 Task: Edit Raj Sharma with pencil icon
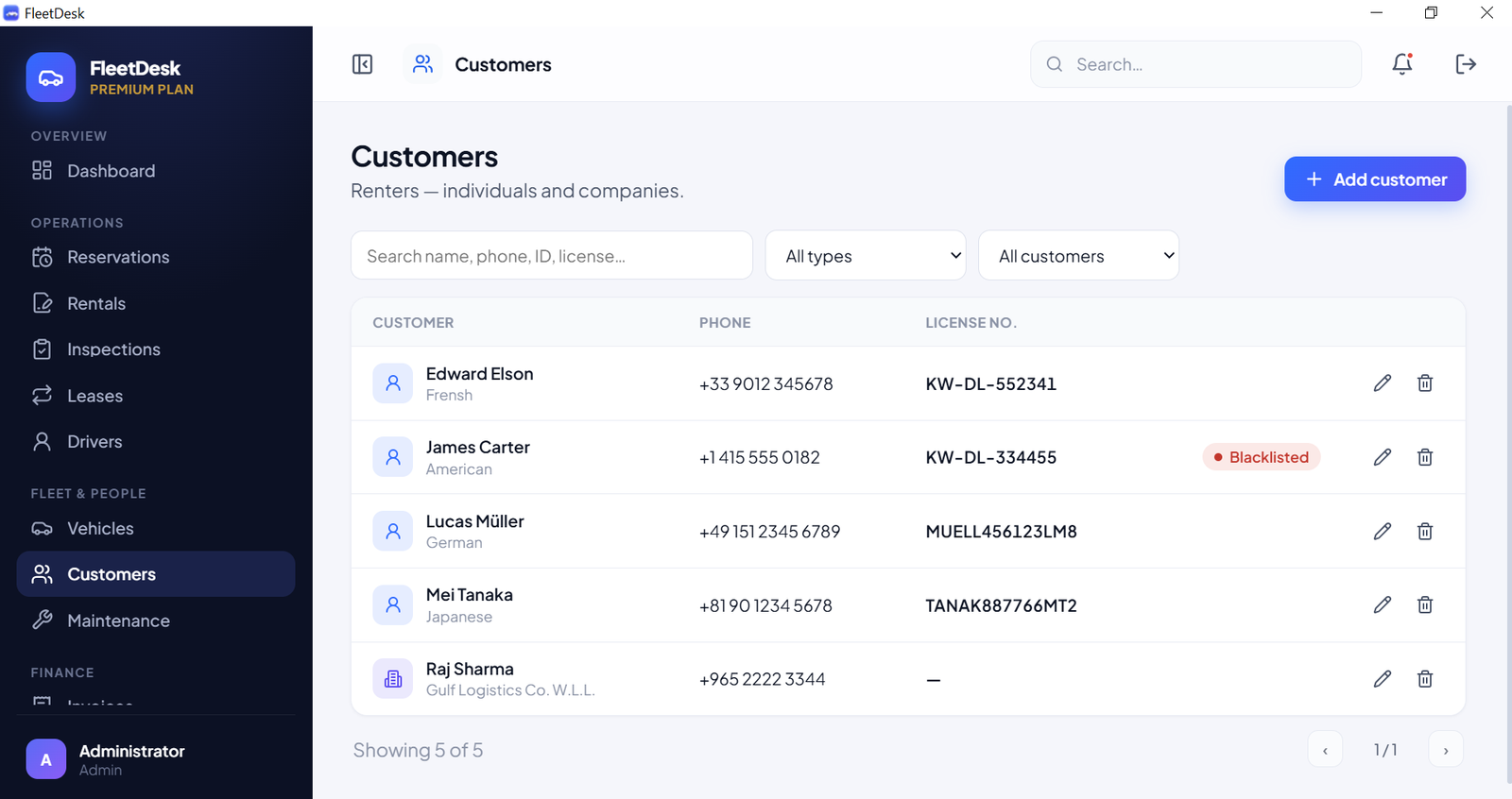point(1383,679)
